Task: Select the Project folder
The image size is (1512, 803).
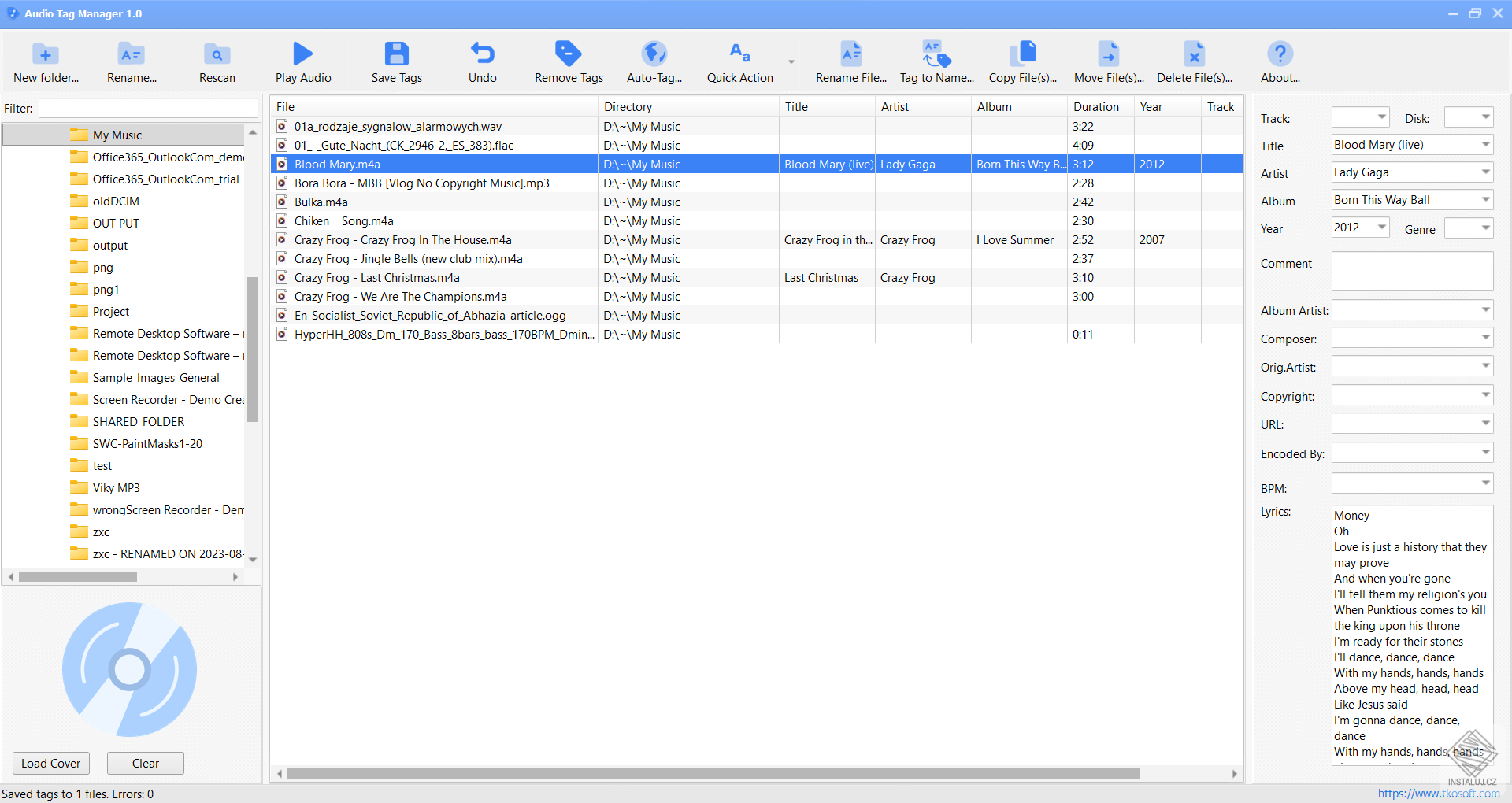Action: point(111,311)
